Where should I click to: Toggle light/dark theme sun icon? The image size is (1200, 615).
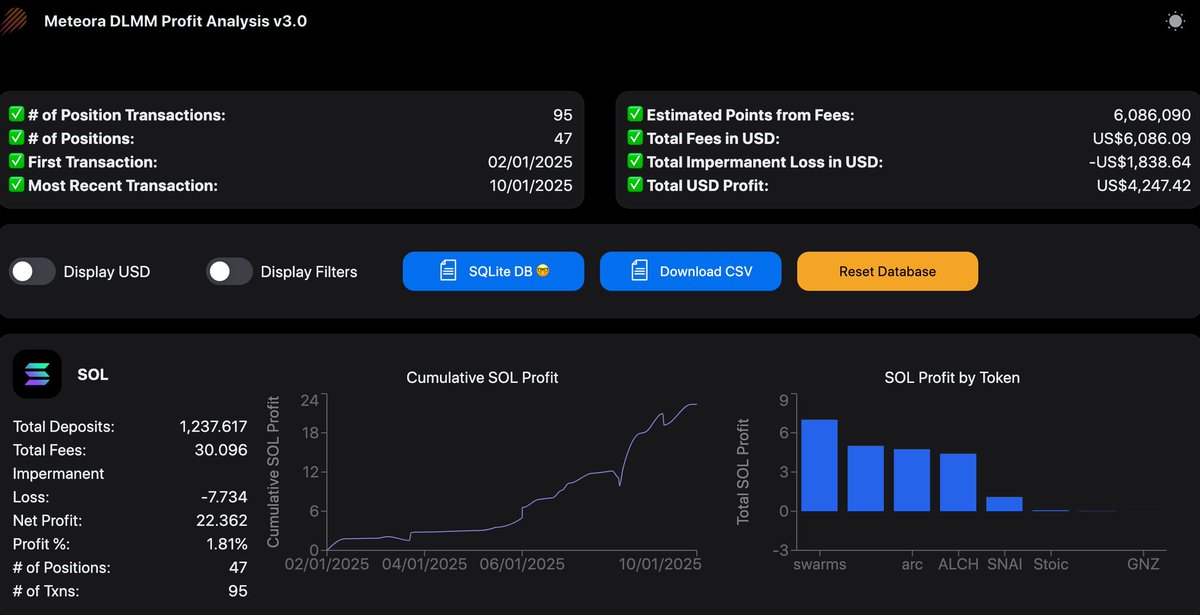coord(1175,21)
